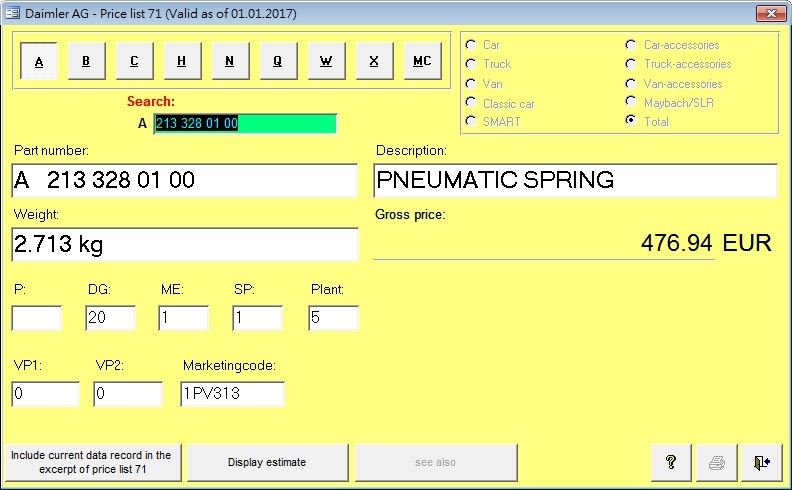Screen dimensions: 792x490
Task: Choose the Classic car option
Action: [471, 103]
